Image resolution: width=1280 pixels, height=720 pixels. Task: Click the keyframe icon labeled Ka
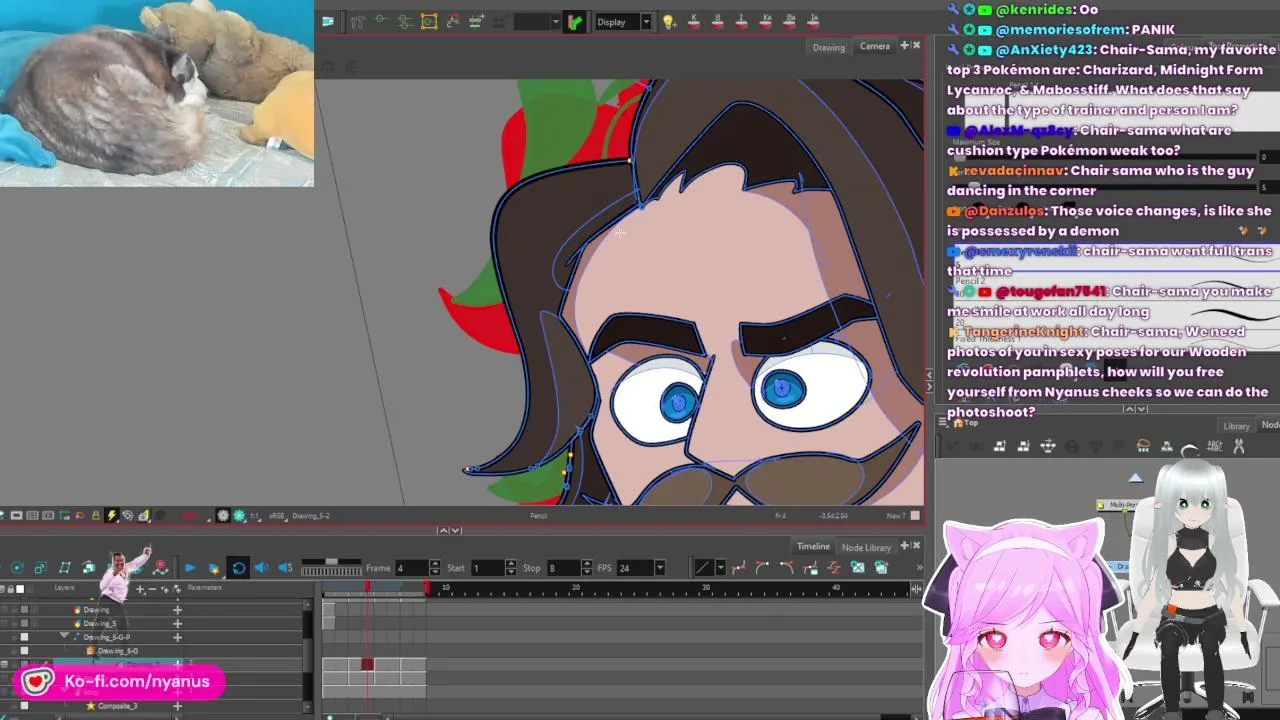pyautogui.click(x=766, y=21)
